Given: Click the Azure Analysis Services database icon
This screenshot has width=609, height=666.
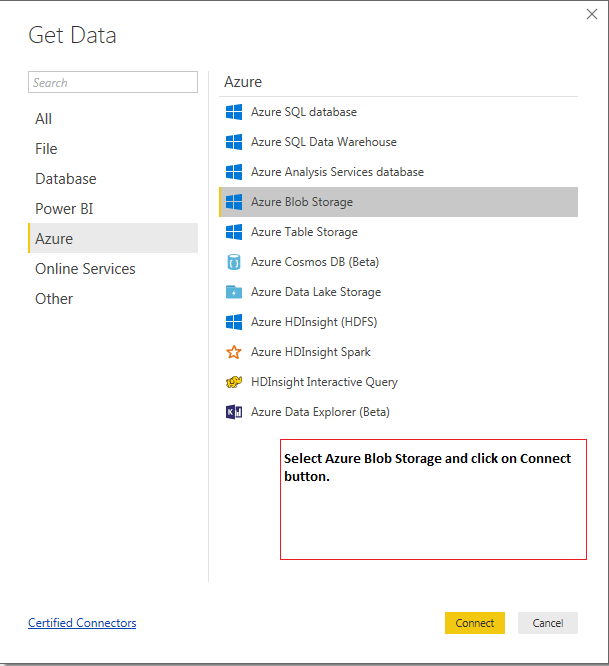Looking at the screenshot, I should click(234, 172).
